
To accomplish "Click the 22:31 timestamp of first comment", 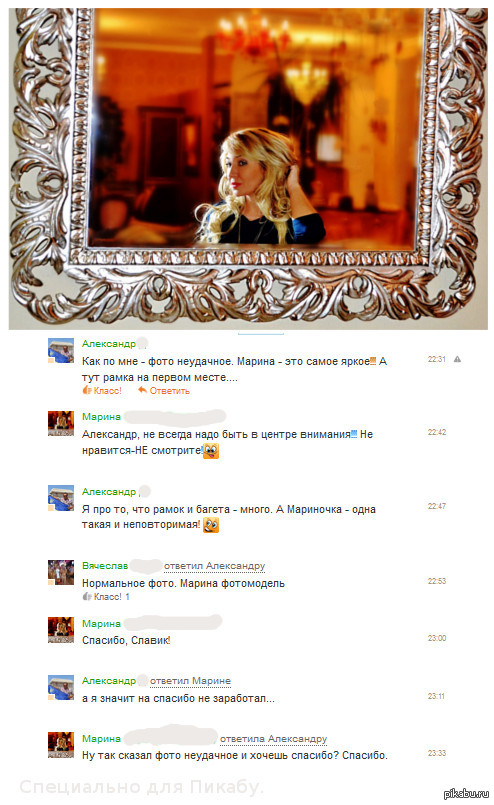I will click(437, 359).
